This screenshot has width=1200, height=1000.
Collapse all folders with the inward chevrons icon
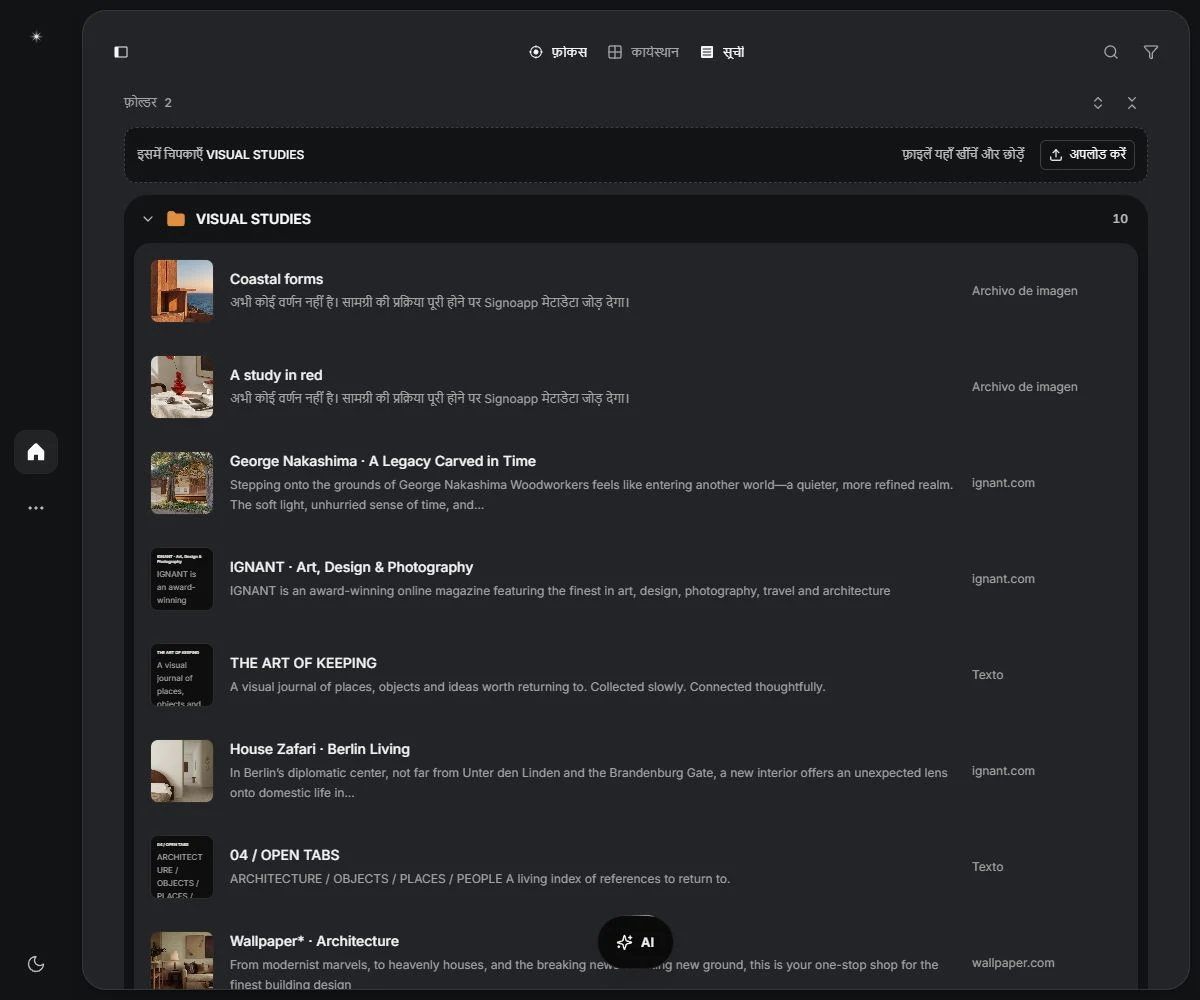pos(1132,103)
